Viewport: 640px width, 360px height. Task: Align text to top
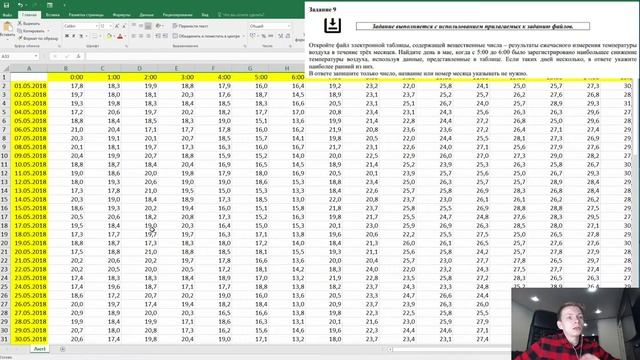[x=133, y=26]
